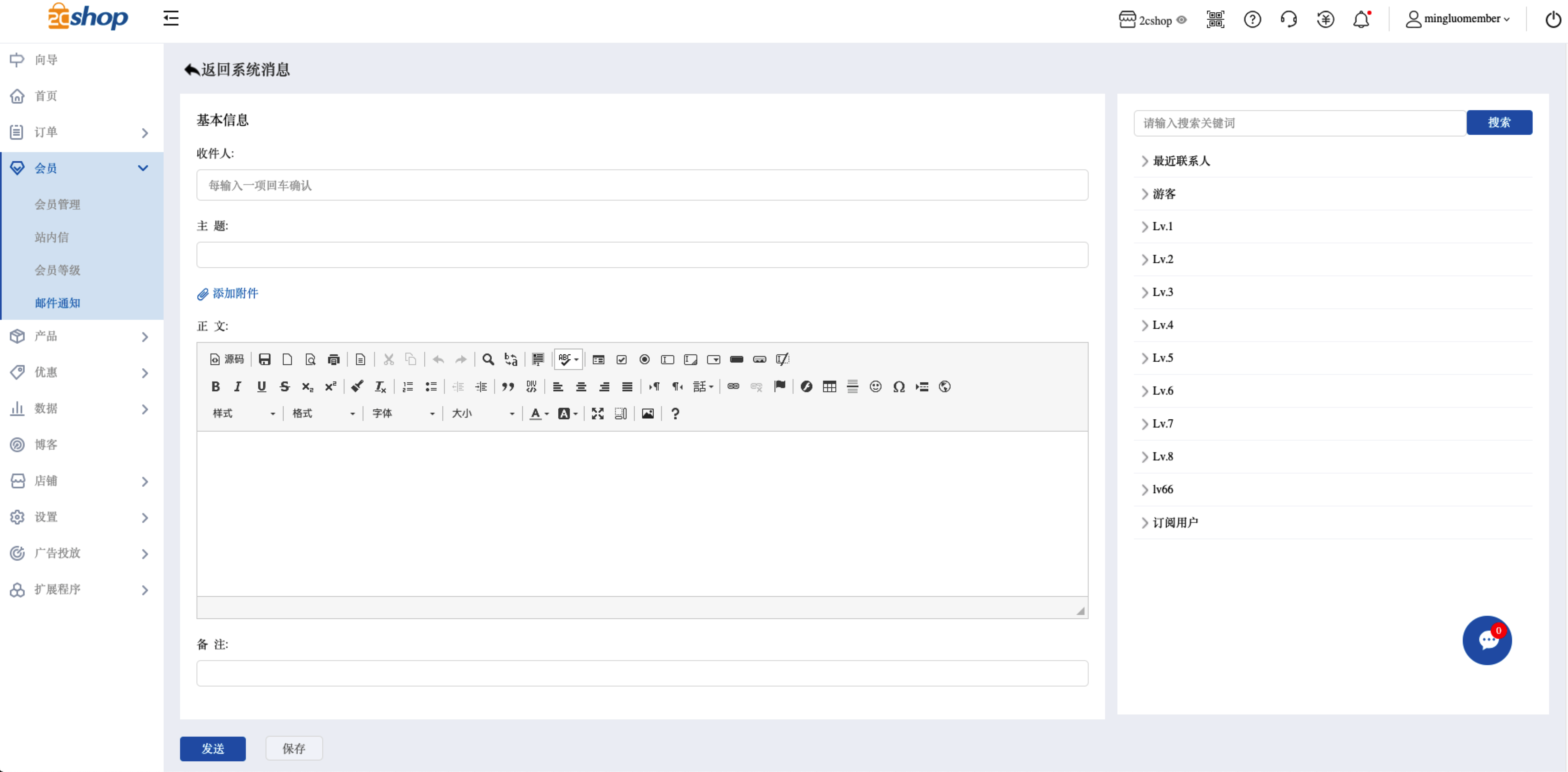Click the 收件人 recipient input field

pyautogui.click(x=642, y=185)
